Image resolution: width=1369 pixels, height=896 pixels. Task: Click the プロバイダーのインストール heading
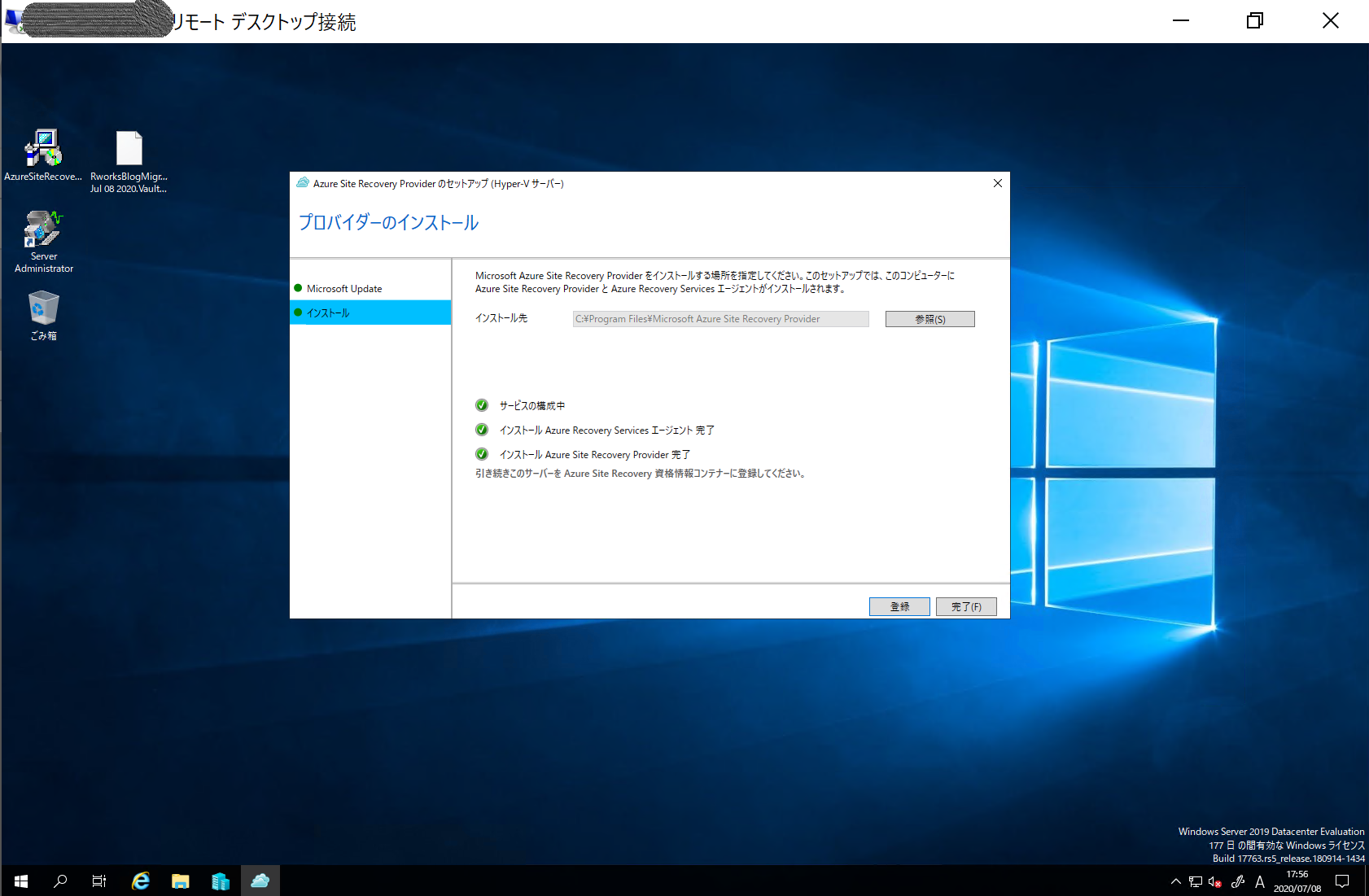(x=388, y=222)
